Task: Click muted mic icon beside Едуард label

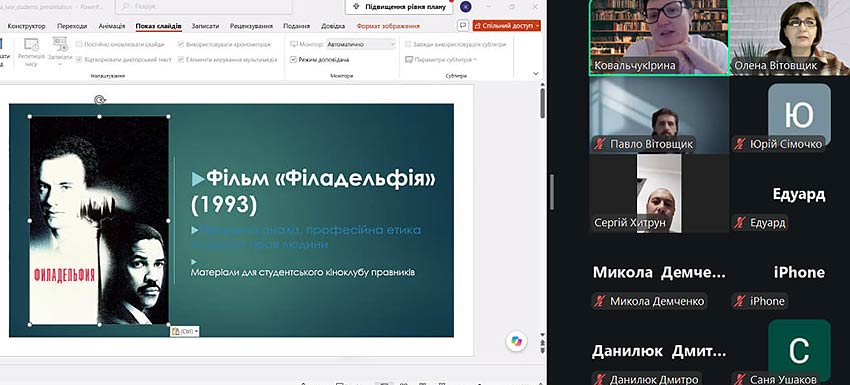Action: coord(739,223)
